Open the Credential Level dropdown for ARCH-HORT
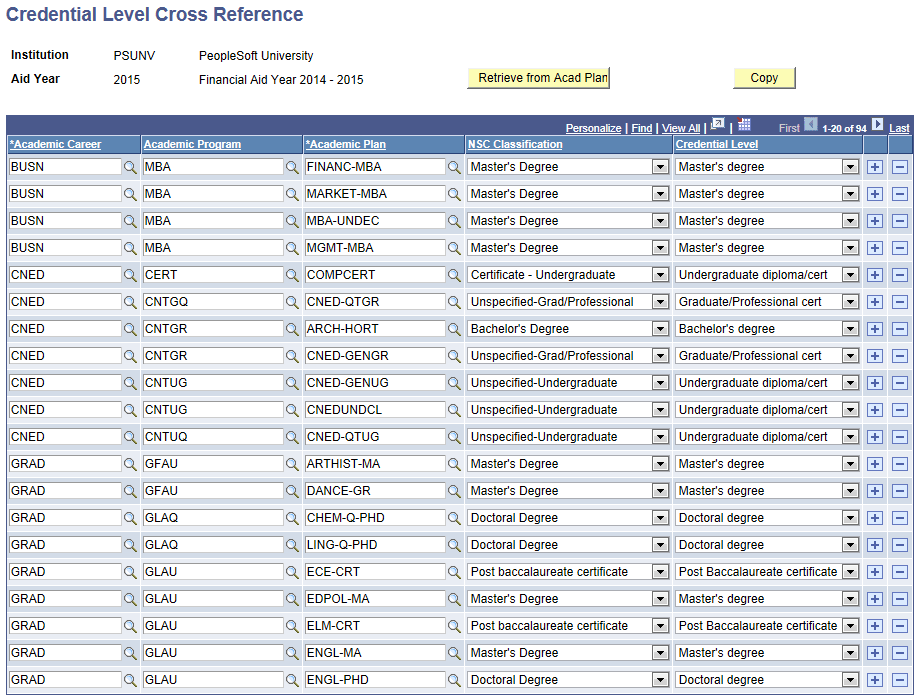920x700 pixels. tap(855, 328)
